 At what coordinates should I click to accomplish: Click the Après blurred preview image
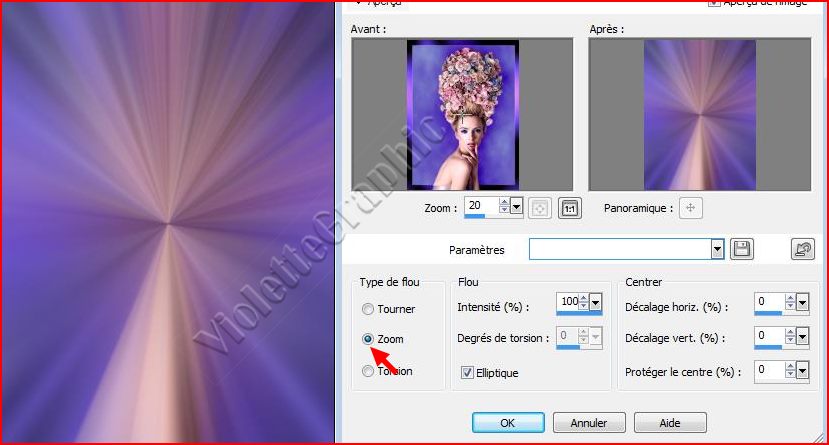pyautogui.click(x=699, y=115)
